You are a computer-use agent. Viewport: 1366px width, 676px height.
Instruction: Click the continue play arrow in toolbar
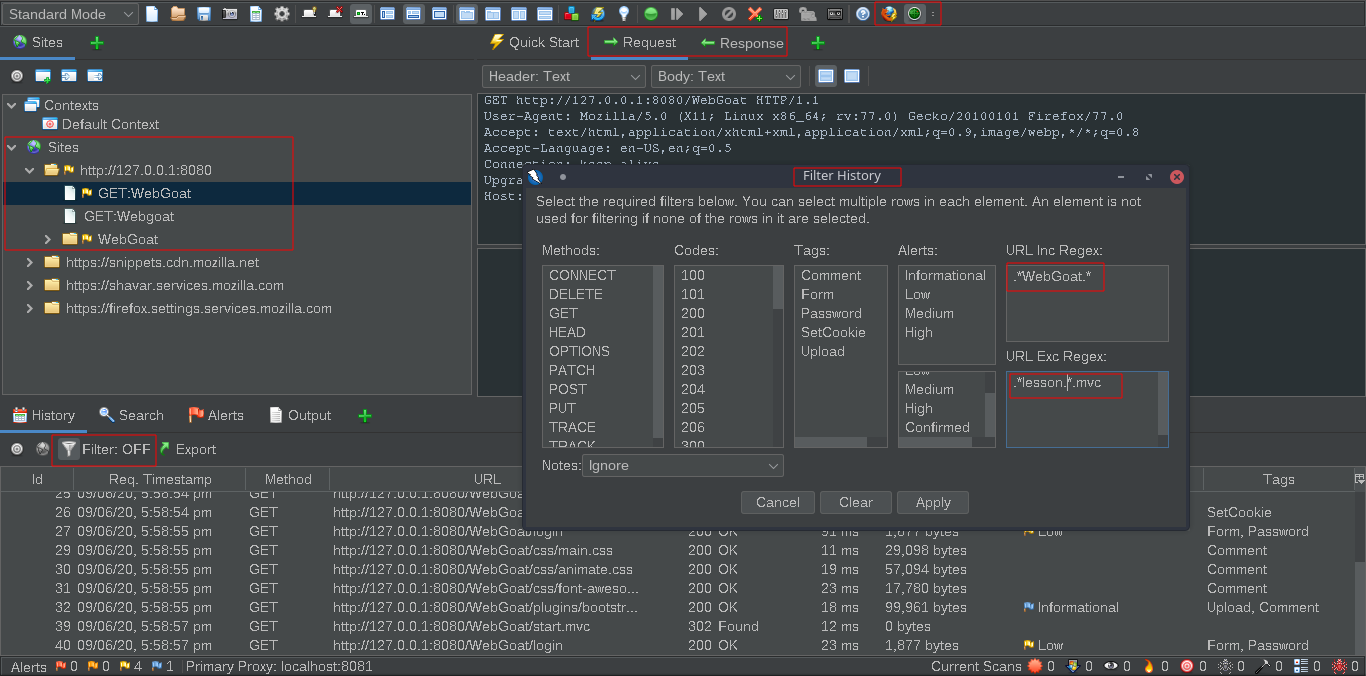point(702,14)
